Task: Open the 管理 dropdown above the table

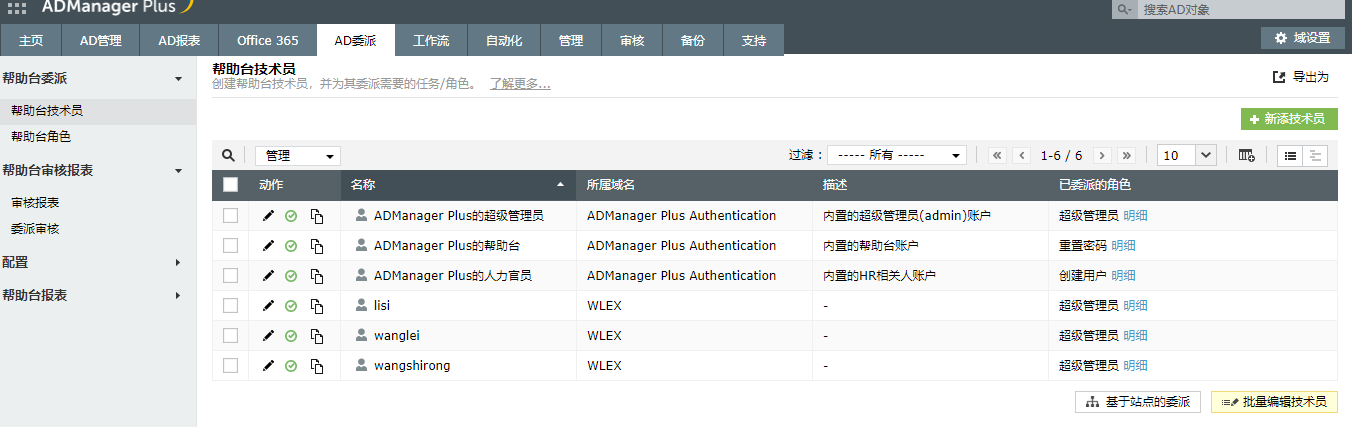Action: coord(298,156)
